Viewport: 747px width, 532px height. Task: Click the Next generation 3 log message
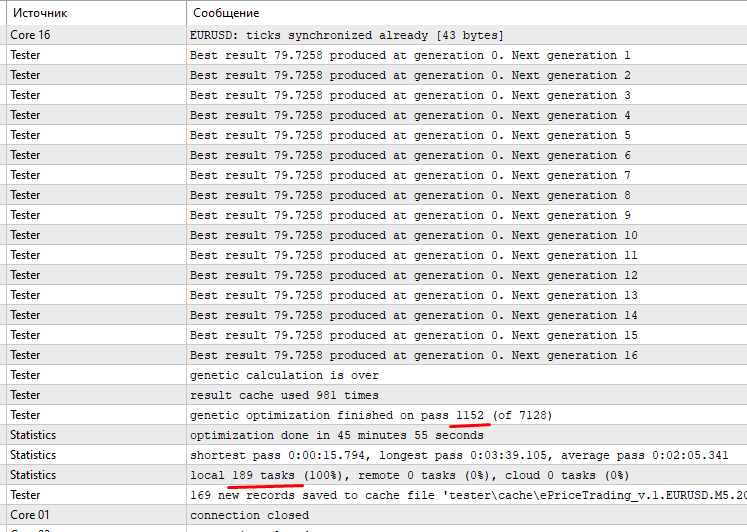[410, 95]
